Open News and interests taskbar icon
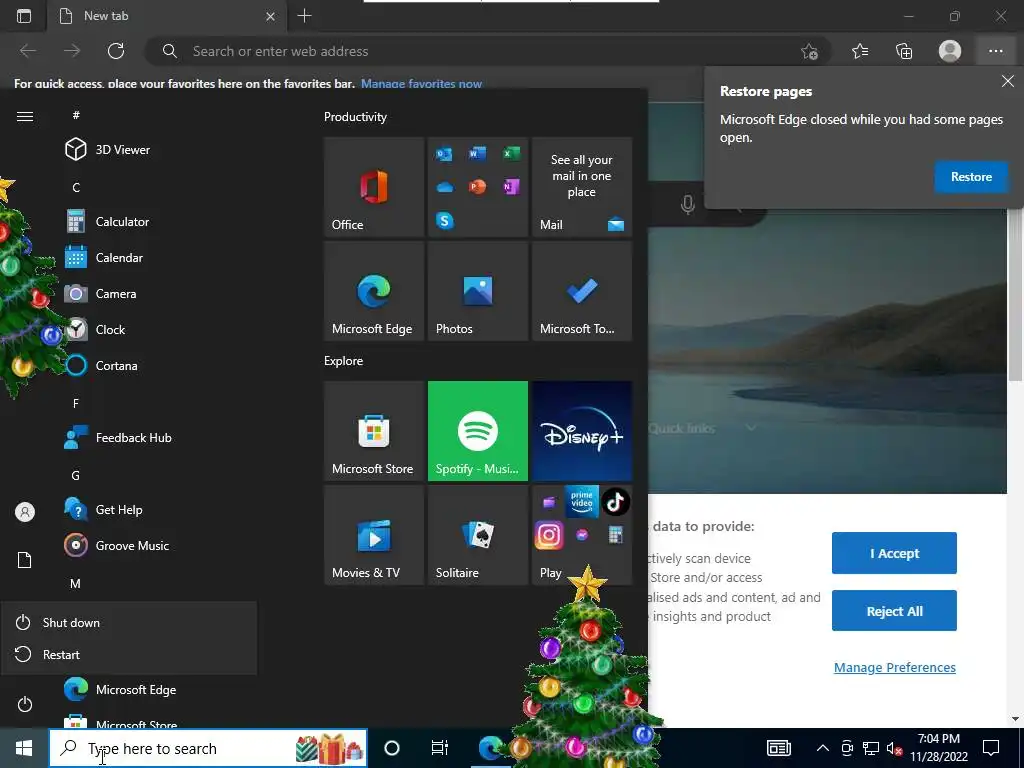 pos(778,748)
